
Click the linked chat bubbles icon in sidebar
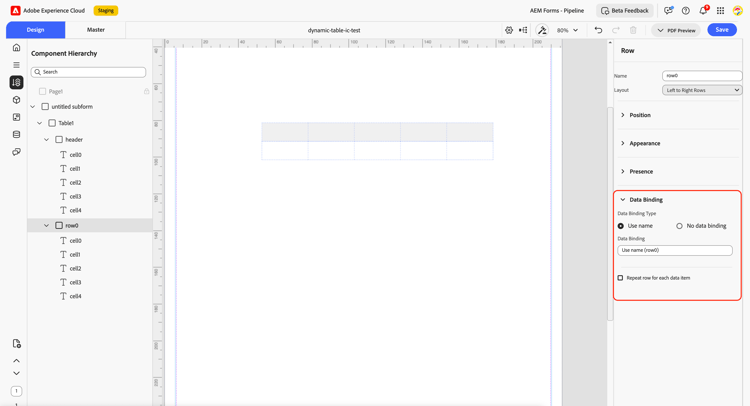pyautogui.click(x=16, y=152)
